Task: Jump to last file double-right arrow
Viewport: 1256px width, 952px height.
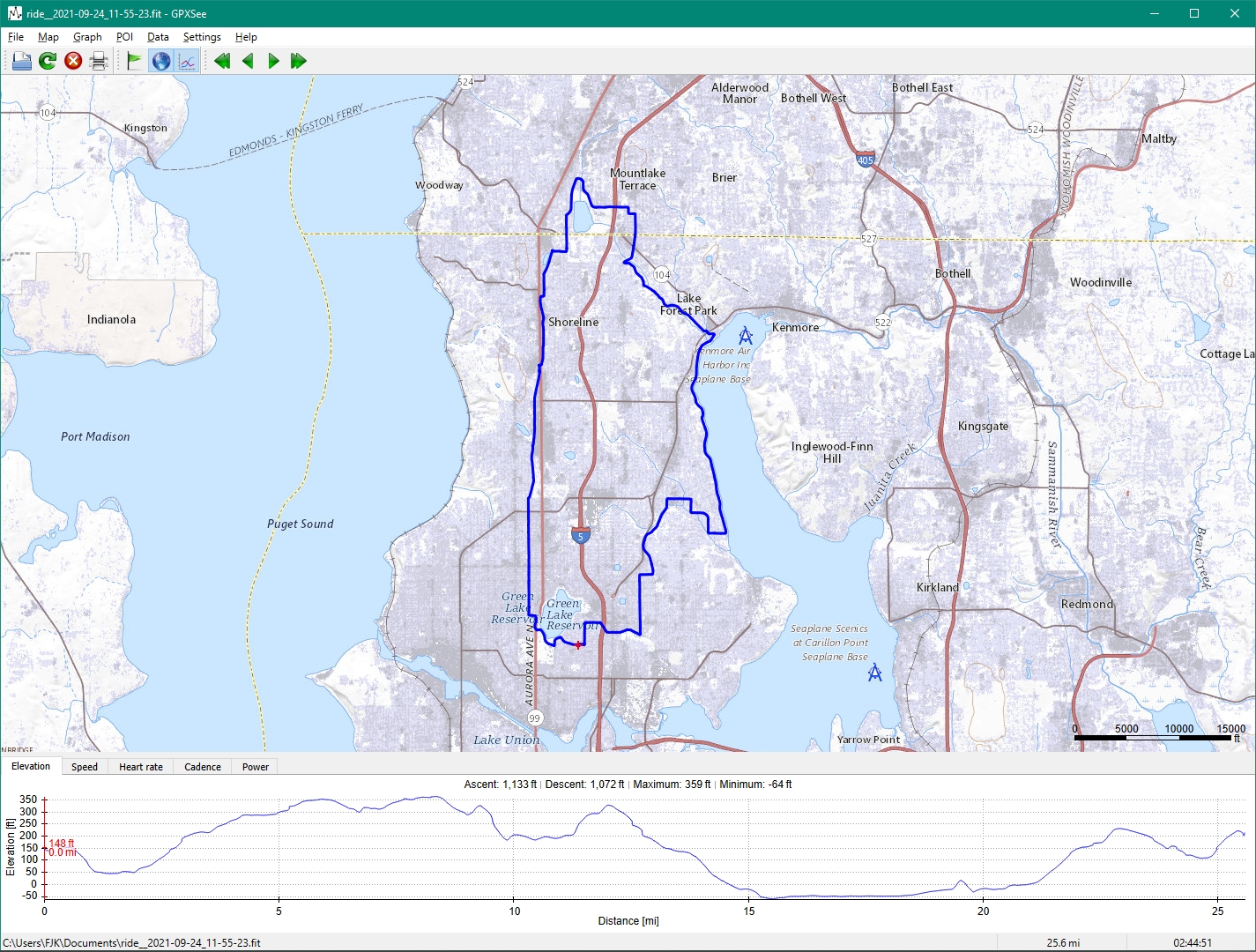Action: point(299,61)
